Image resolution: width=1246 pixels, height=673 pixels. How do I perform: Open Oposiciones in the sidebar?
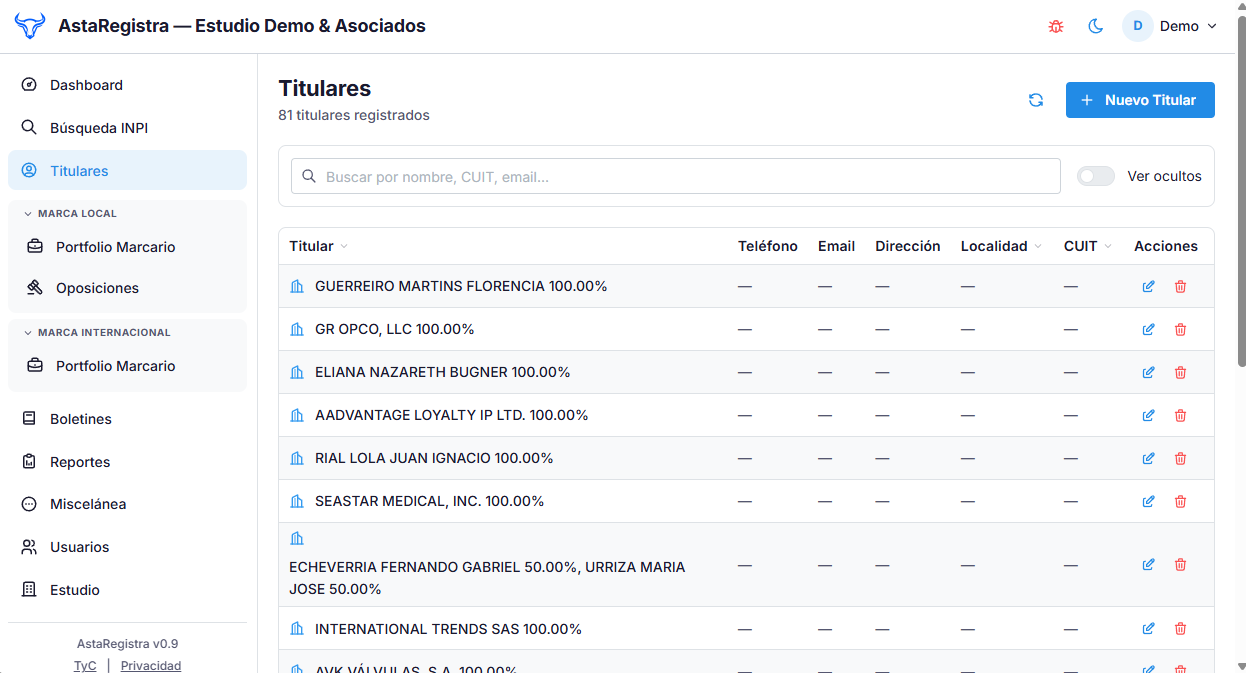pos(127,288)
